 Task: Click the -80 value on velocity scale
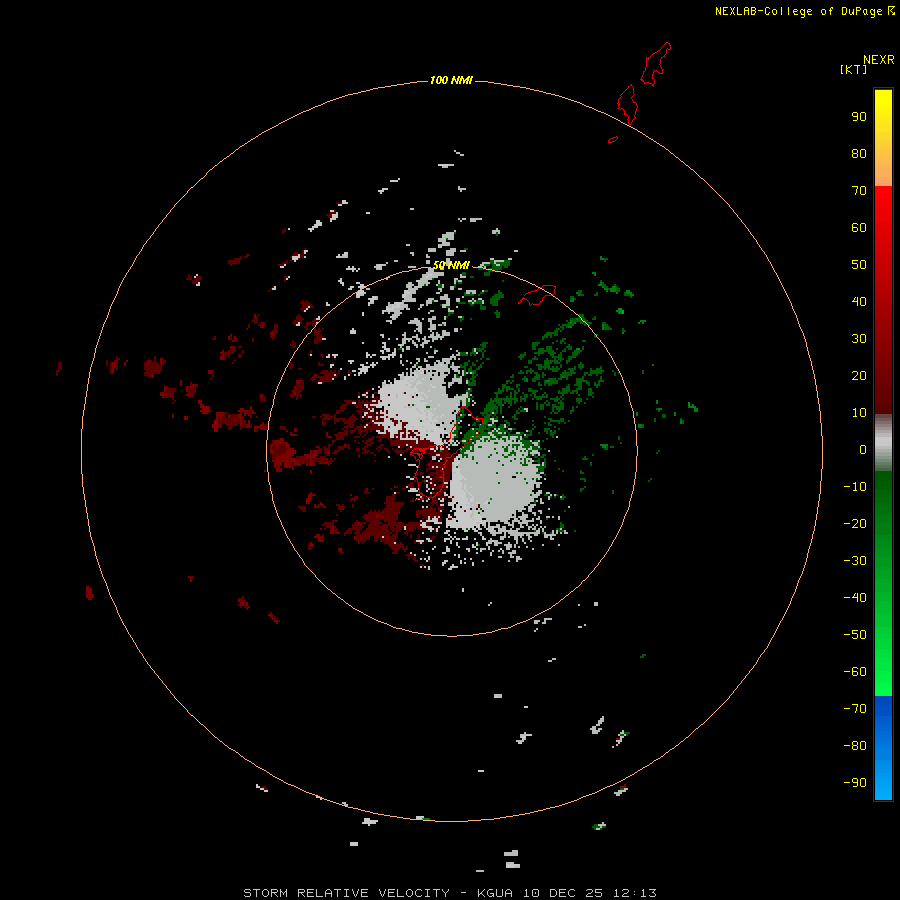pos(855,746)
